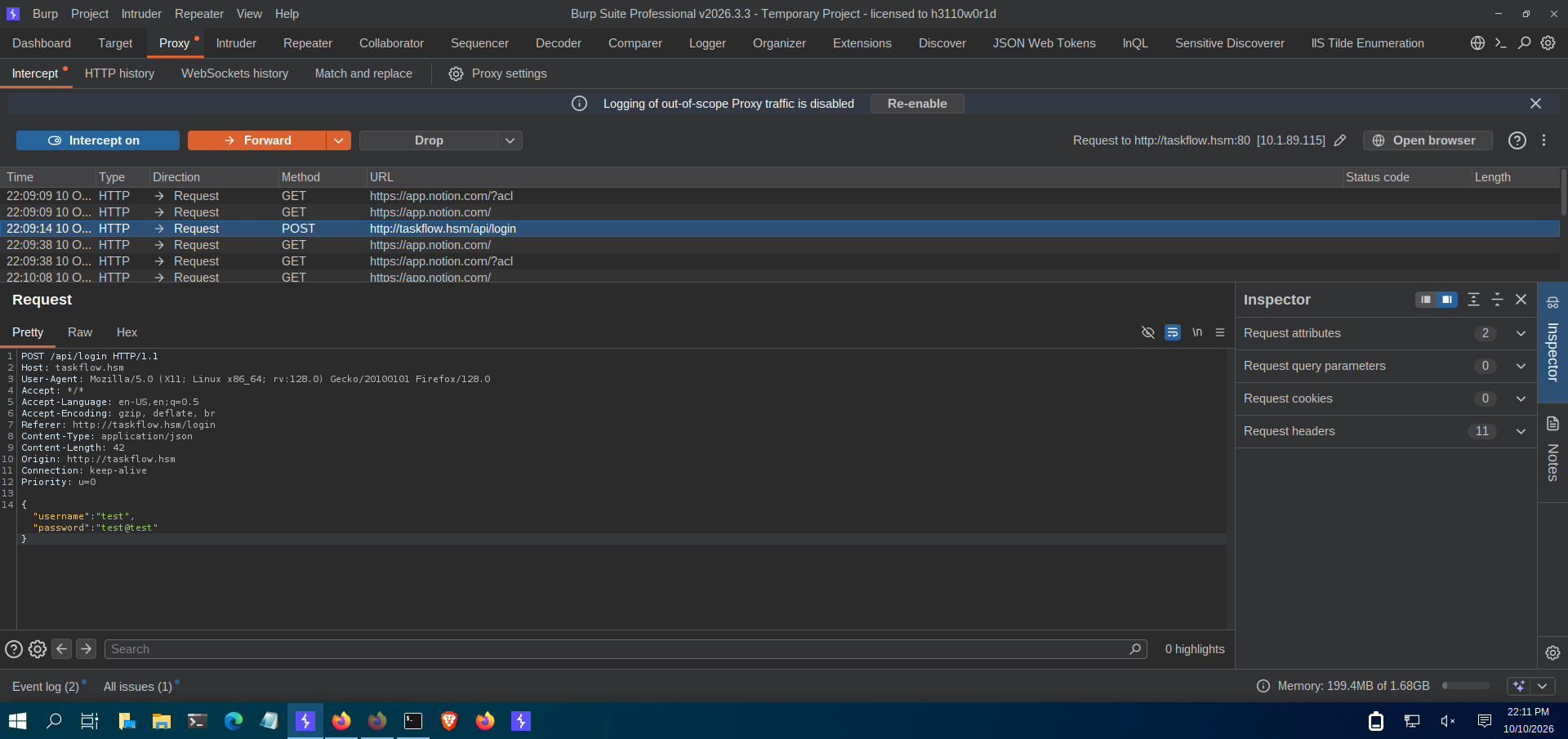
Task: Open the Burp search magnifier icon
Action: point(1524,43)
